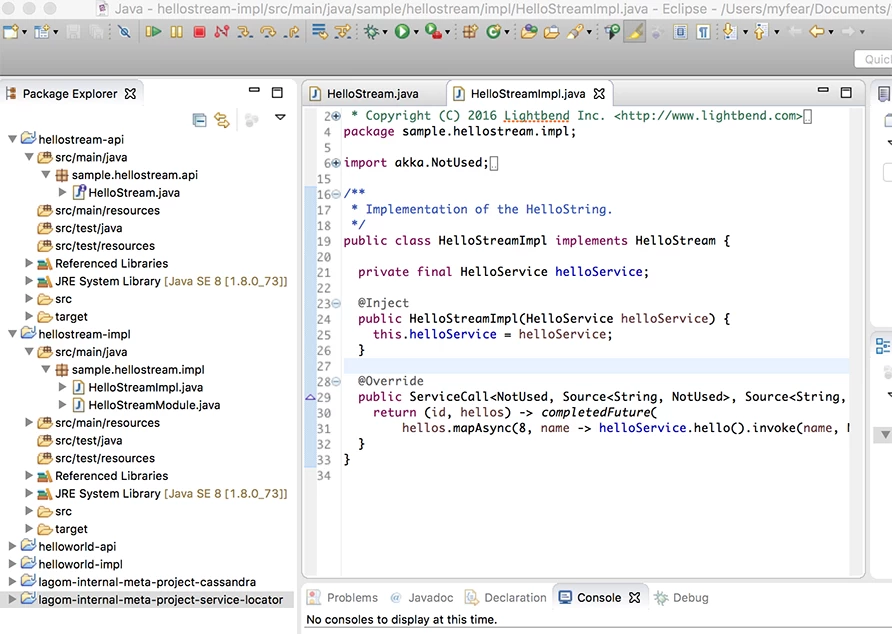Image resolution: width=892 pixels, height=634 pixels.
Task: Toggle Link with Editor in Package Explorer
Action: [222, 120]
